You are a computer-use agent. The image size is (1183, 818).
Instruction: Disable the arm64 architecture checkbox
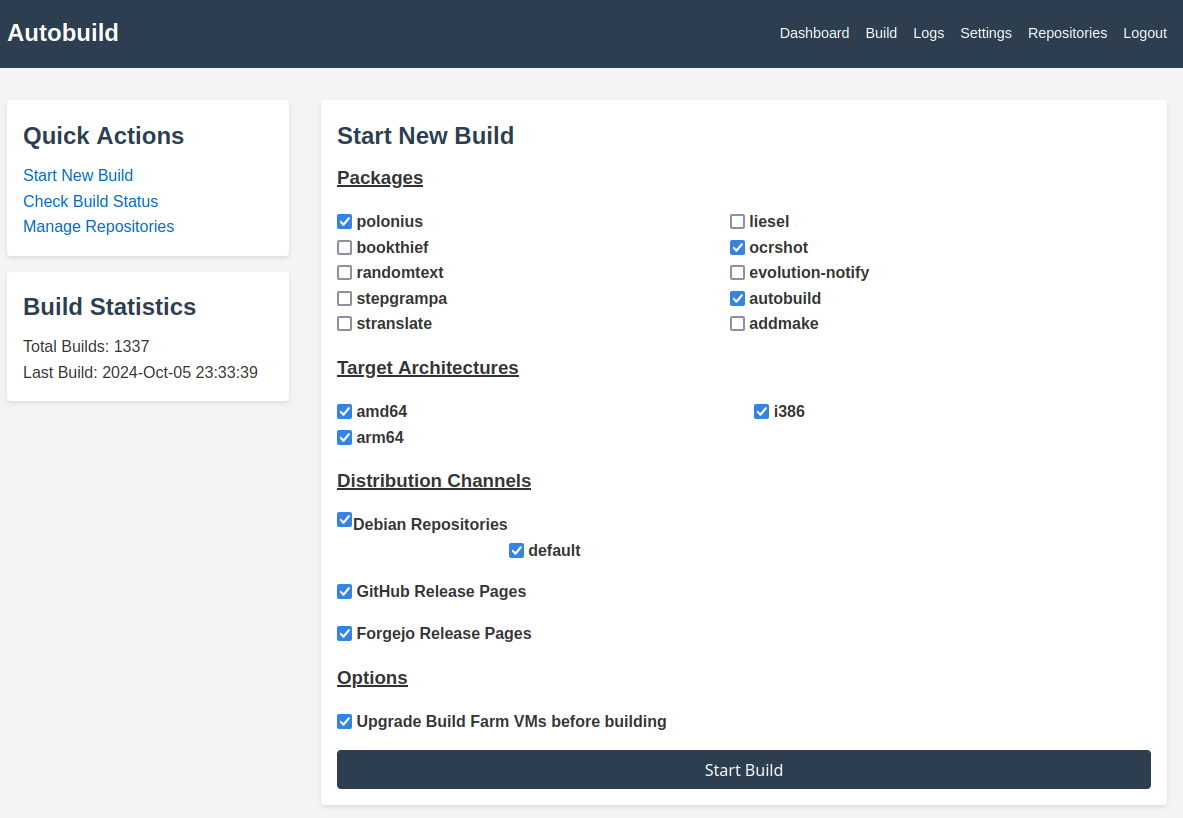344,438
